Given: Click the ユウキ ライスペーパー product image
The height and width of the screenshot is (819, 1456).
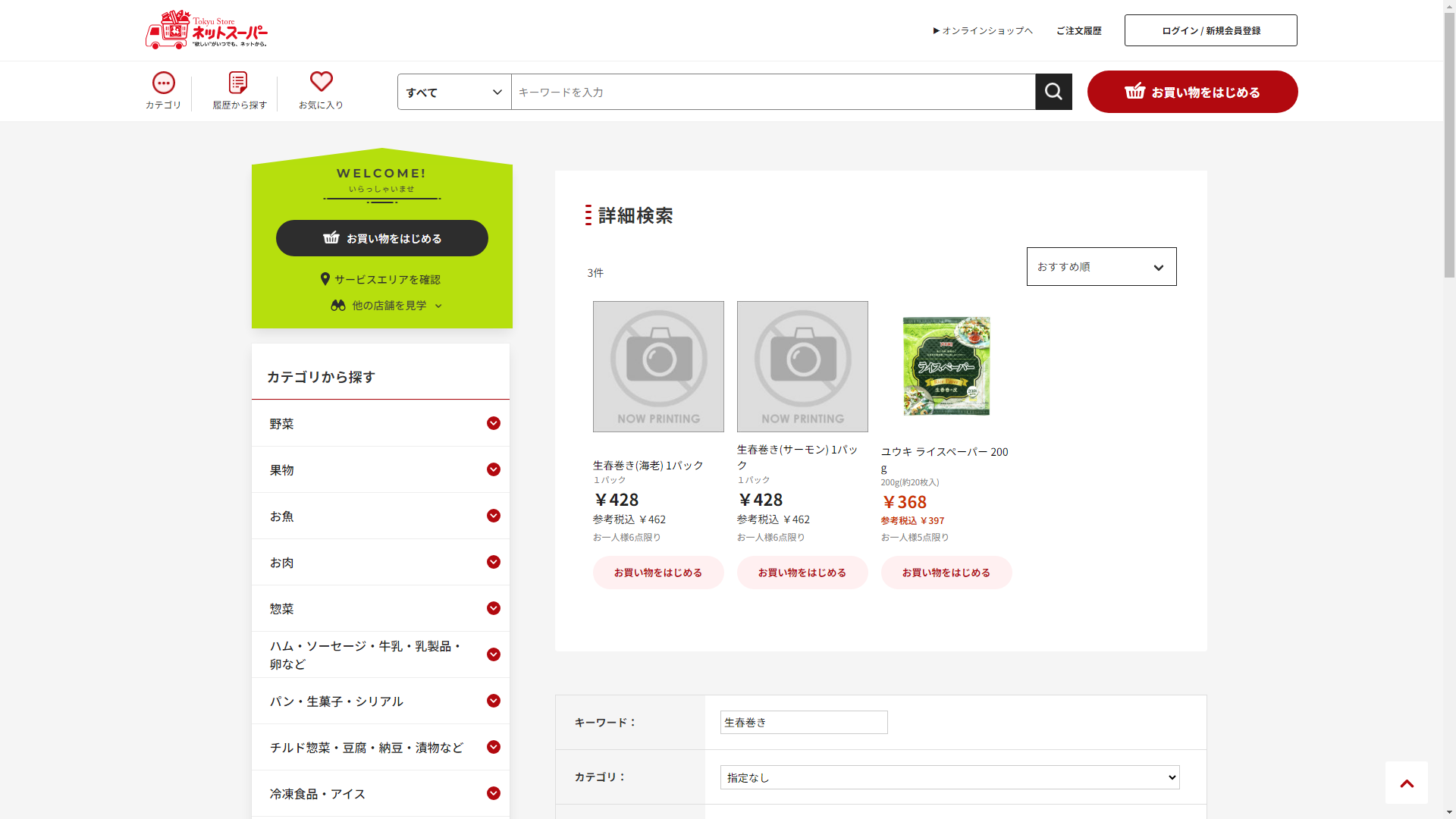Looking at the screenshot, I should 946,366.
